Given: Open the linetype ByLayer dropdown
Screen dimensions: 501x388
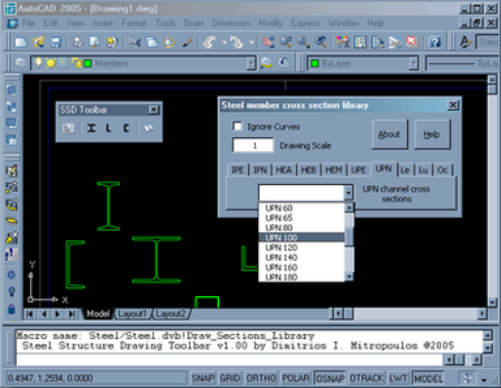Looking at the screenshot, I should pos(462,63).
